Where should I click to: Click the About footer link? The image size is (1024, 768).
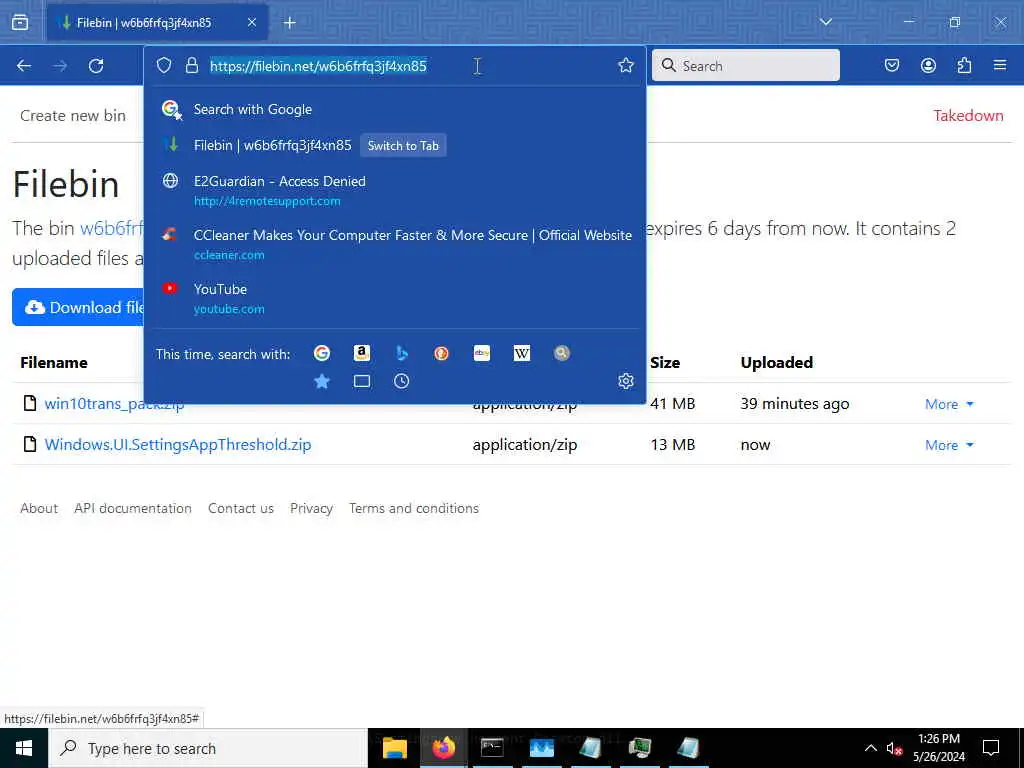click(39, 508)
